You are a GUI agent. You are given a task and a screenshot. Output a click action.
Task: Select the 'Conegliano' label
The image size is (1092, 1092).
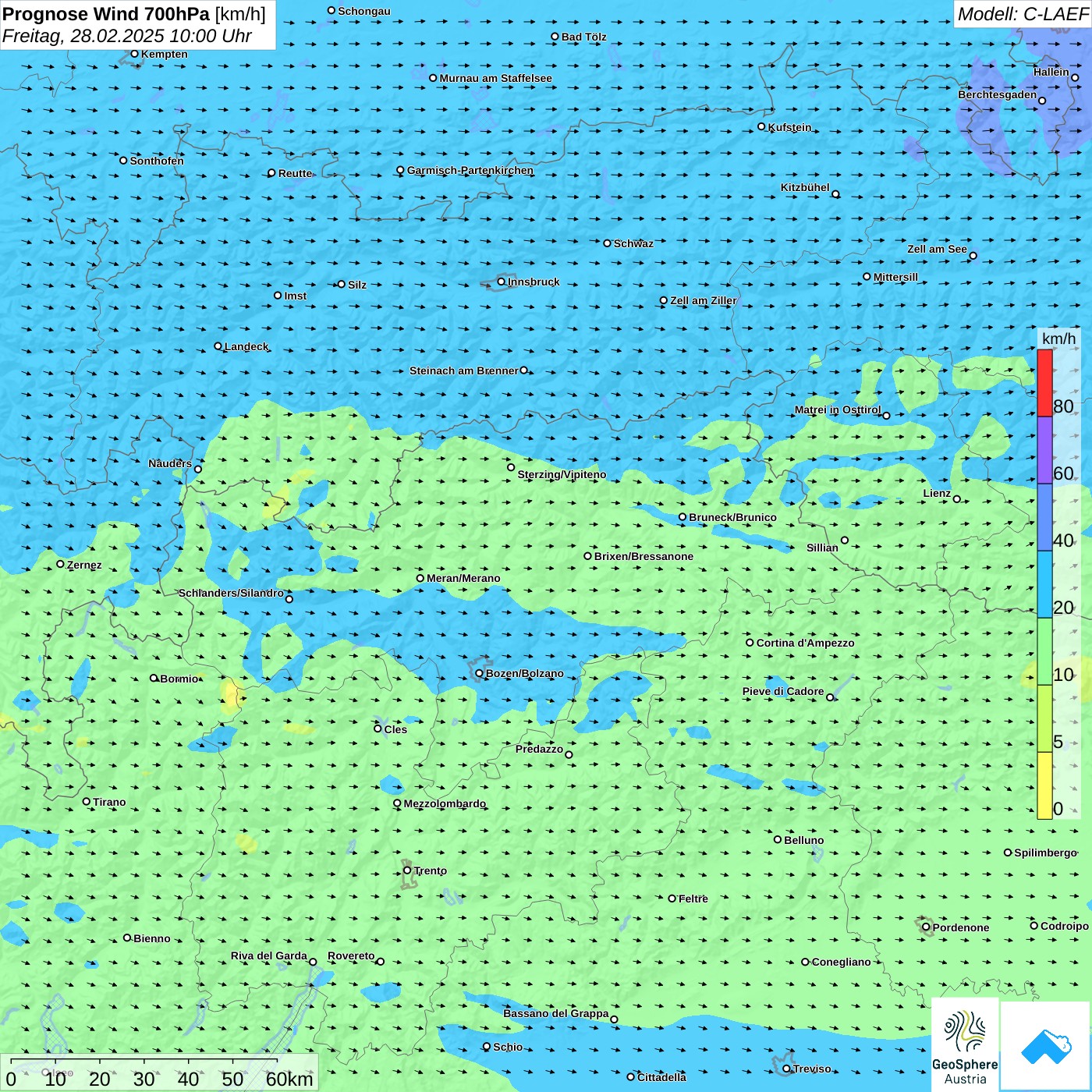point(842,962)
